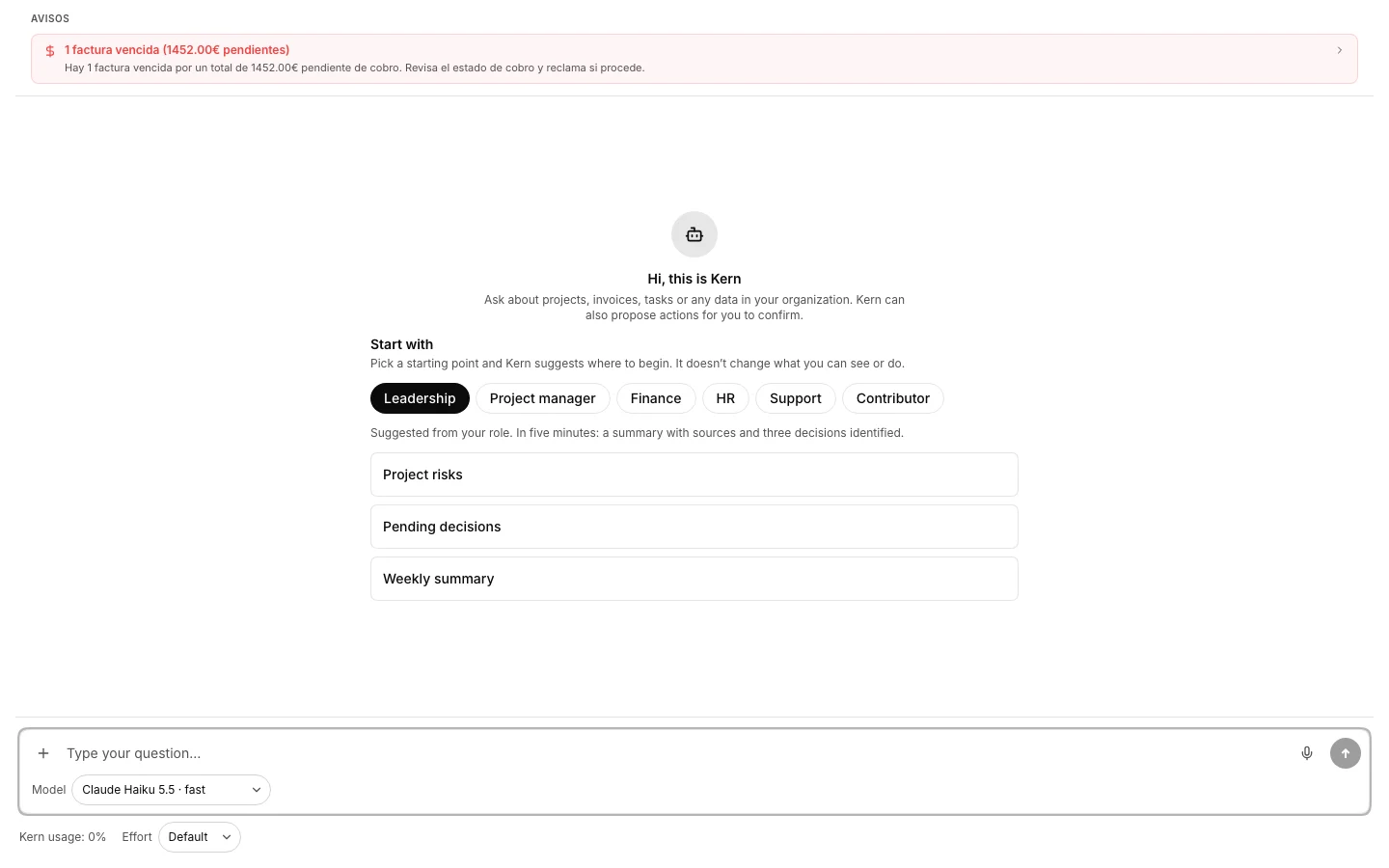
Task: Click the AVISOS section heading
Action: click(50, 18)
